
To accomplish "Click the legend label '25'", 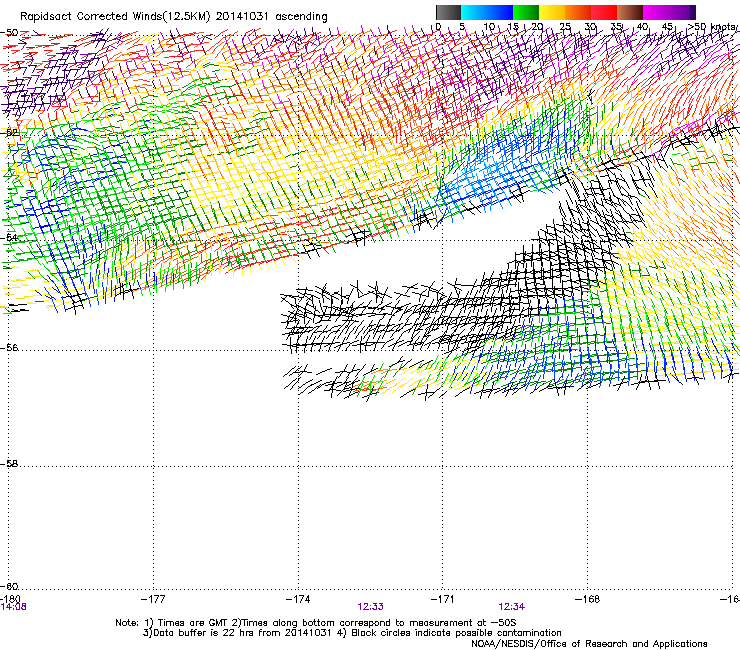I will pos(565,27).
